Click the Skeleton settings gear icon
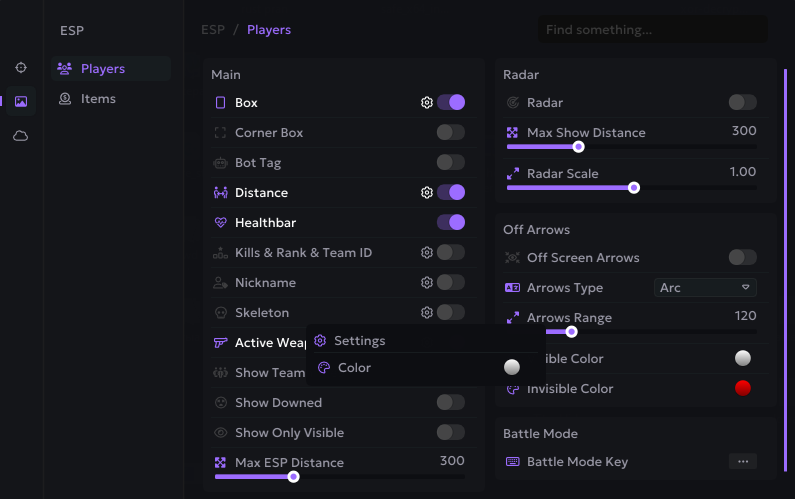This screenshot has width=795, height=499. tap(427, 312)
